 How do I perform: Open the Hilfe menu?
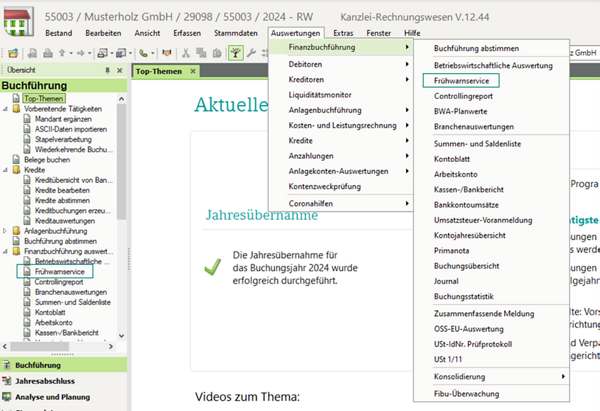click(412, 33)
